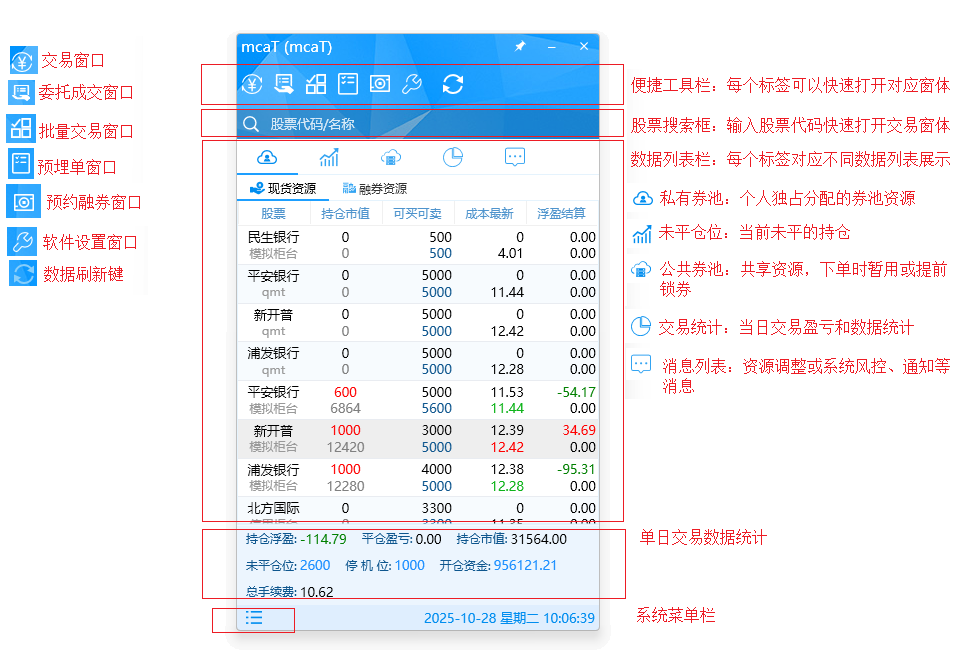Click the 持仓市值 column header

(x=345, y=213)
